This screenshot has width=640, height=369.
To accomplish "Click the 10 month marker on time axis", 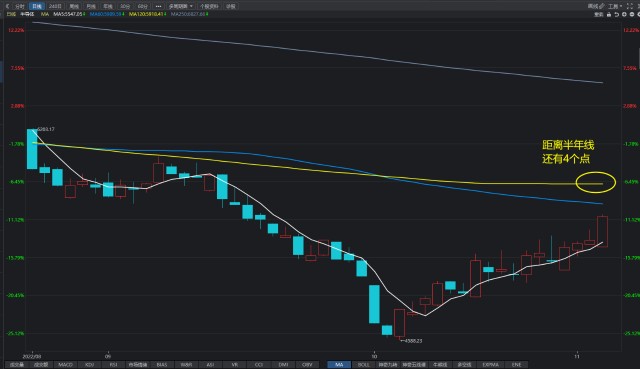I will pyautogui.click(x=374, y=356).
